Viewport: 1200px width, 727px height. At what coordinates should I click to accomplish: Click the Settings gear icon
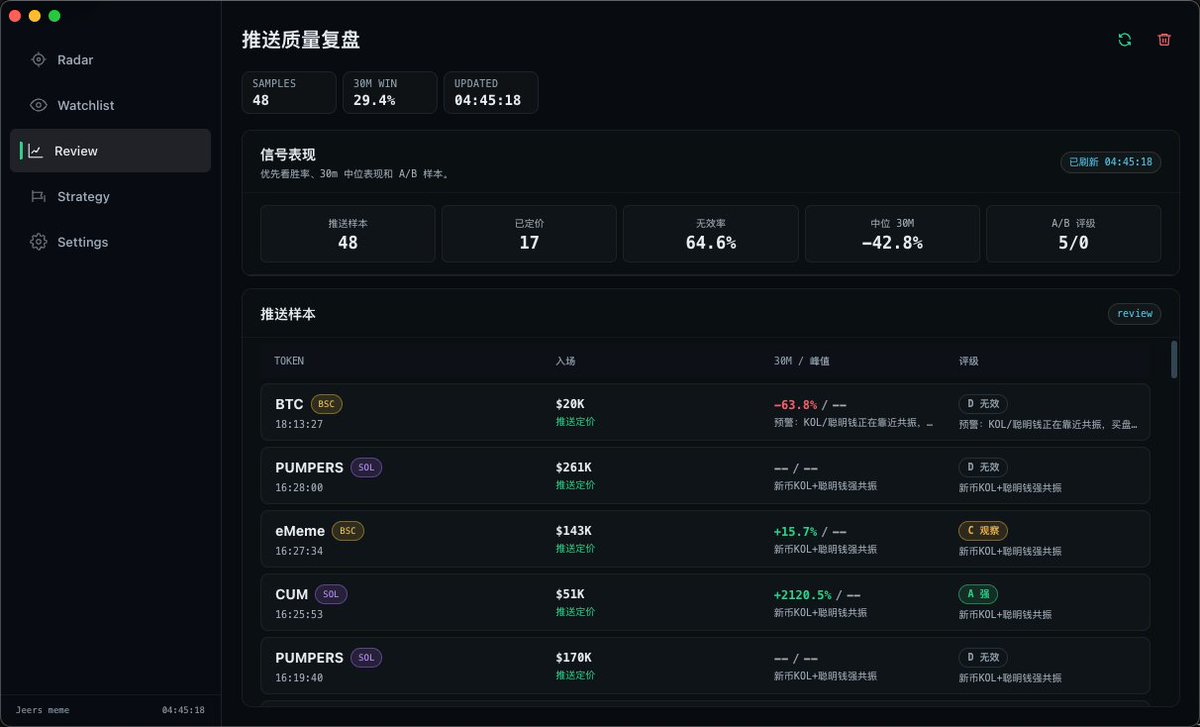click(38, 242)
